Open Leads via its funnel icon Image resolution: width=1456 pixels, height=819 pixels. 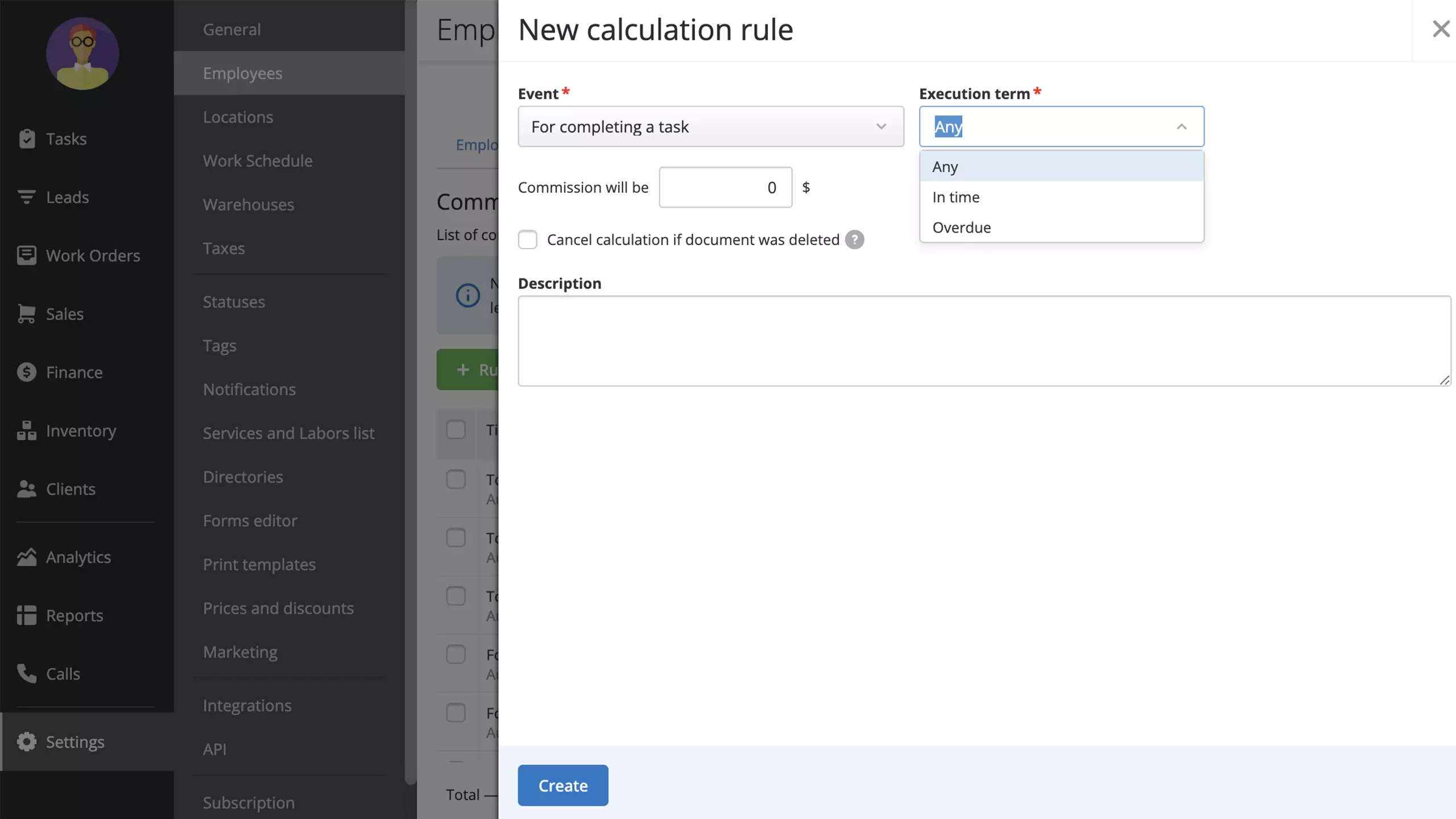(x=27, y=197)
